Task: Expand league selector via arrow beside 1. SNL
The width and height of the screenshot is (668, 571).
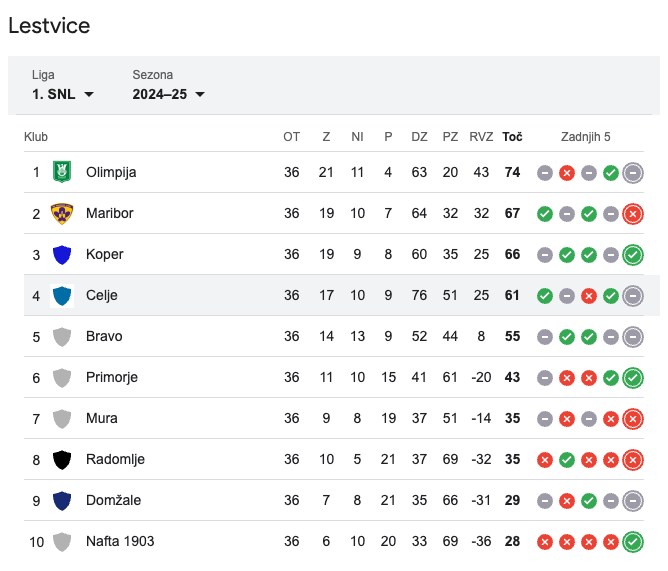Action: (x=89, y=94)
